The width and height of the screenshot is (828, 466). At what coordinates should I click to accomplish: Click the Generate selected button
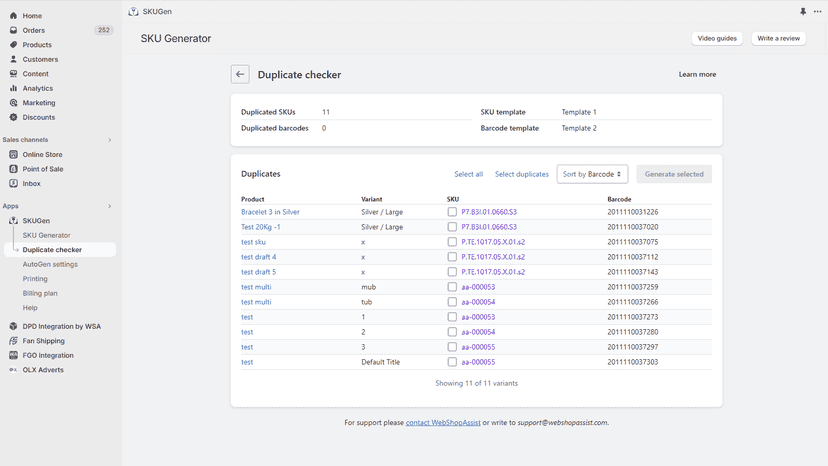pyautogui.click(x=674, y=174)
